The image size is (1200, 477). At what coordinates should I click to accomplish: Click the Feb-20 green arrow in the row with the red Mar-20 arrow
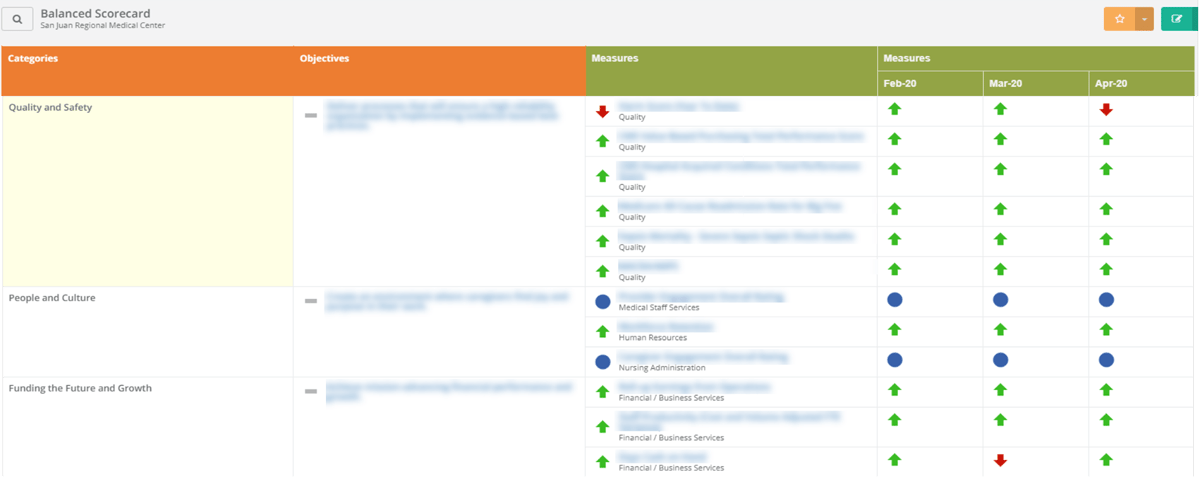click(894, 459)
